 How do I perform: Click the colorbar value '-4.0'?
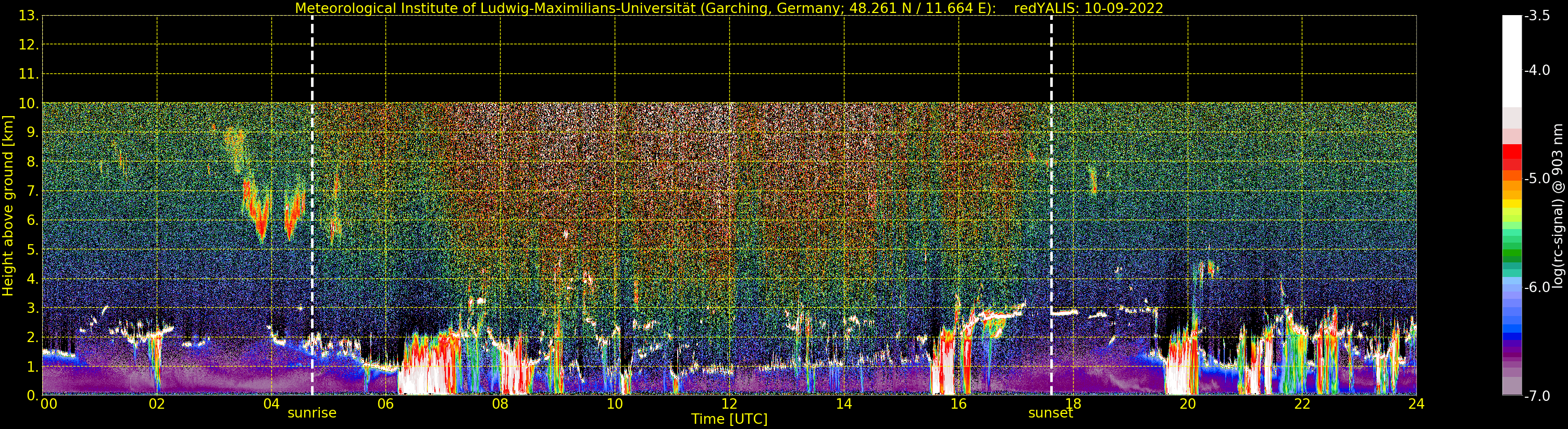[x=1537, y=70]
